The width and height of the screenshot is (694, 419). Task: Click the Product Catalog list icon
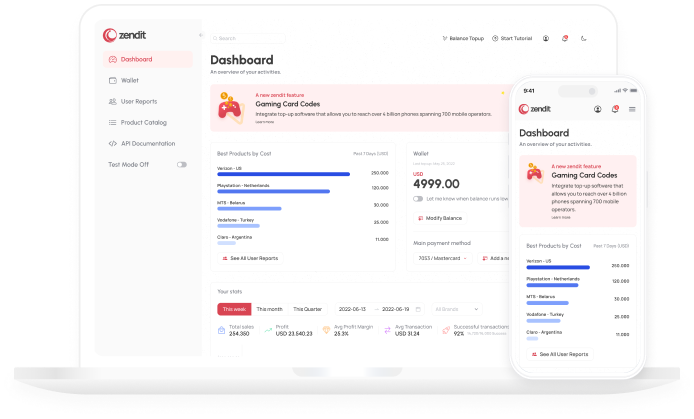112,123
